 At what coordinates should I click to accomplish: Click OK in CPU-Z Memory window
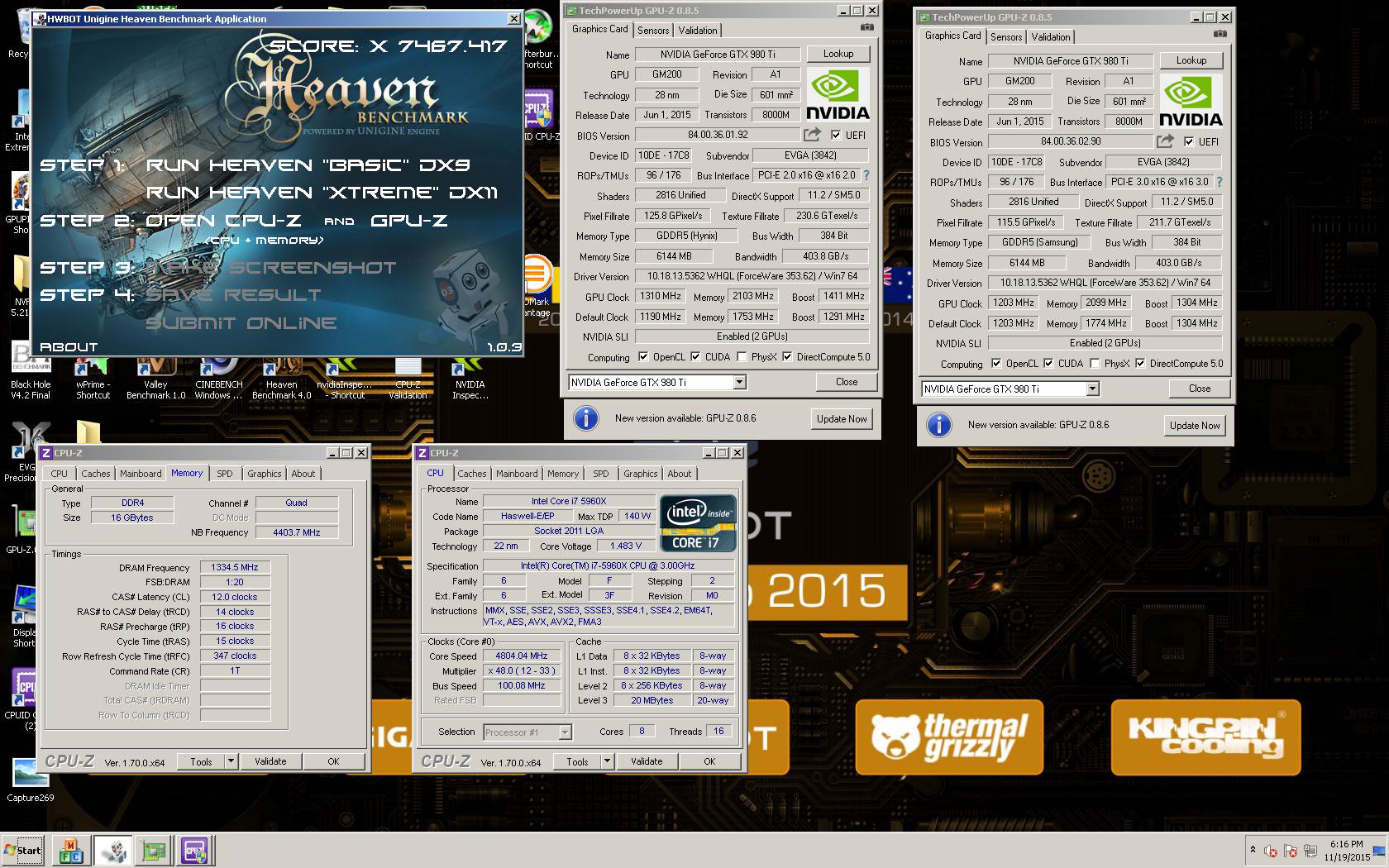tap(333, 761)
